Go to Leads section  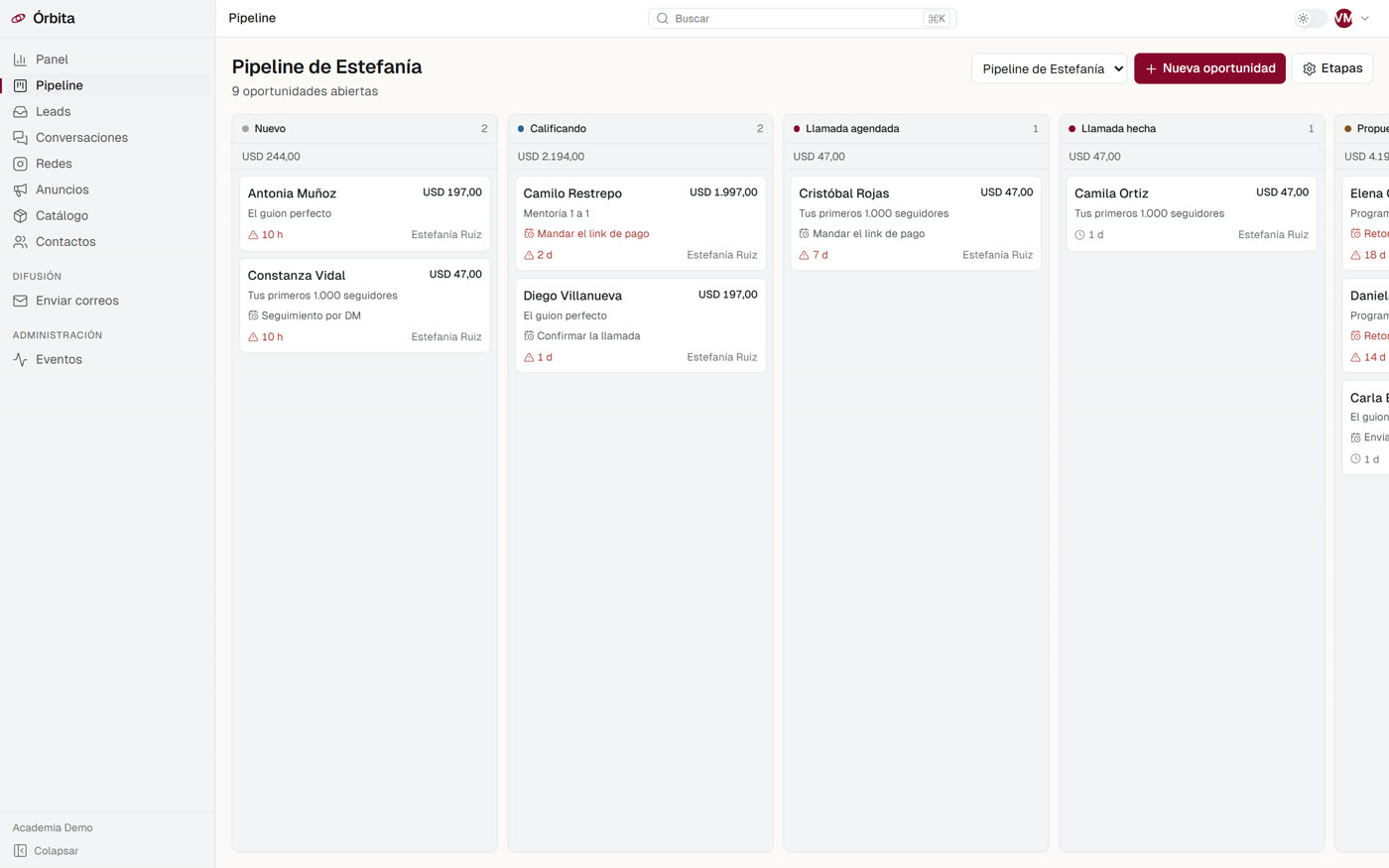point(107,111)
